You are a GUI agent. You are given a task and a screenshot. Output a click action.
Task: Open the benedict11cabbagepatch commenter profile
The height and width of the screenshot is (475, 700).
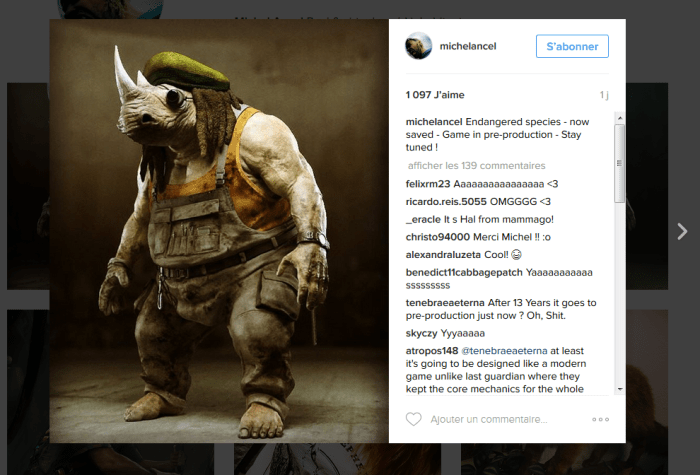click(x=464, y=272)
